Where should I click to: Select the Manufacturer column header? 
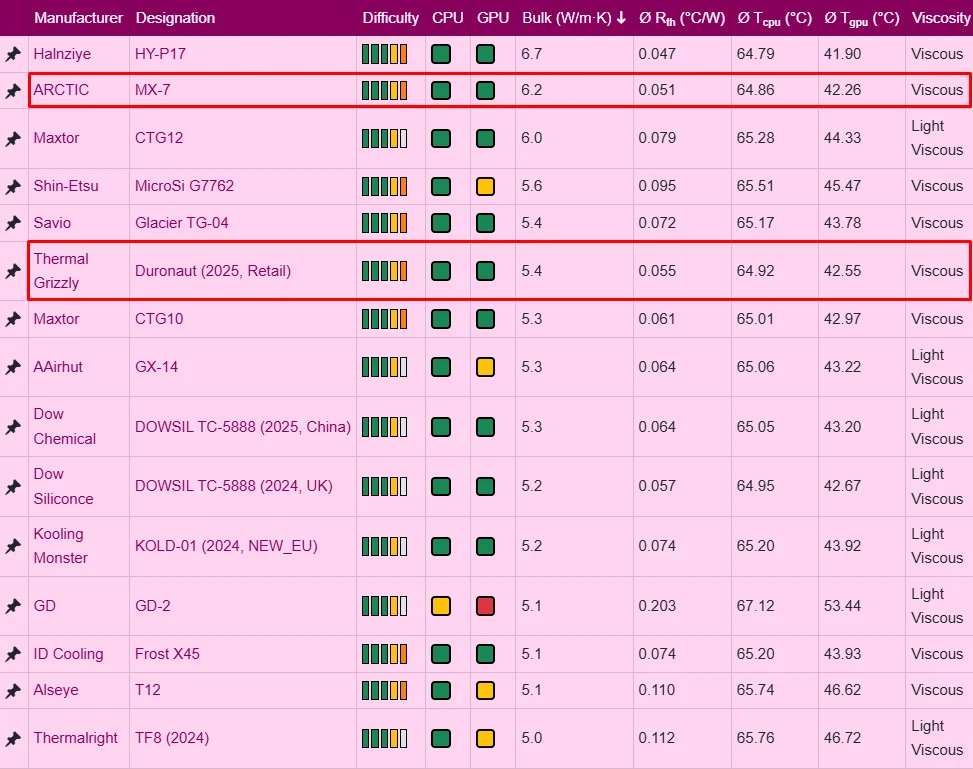(x=78, y=18)
